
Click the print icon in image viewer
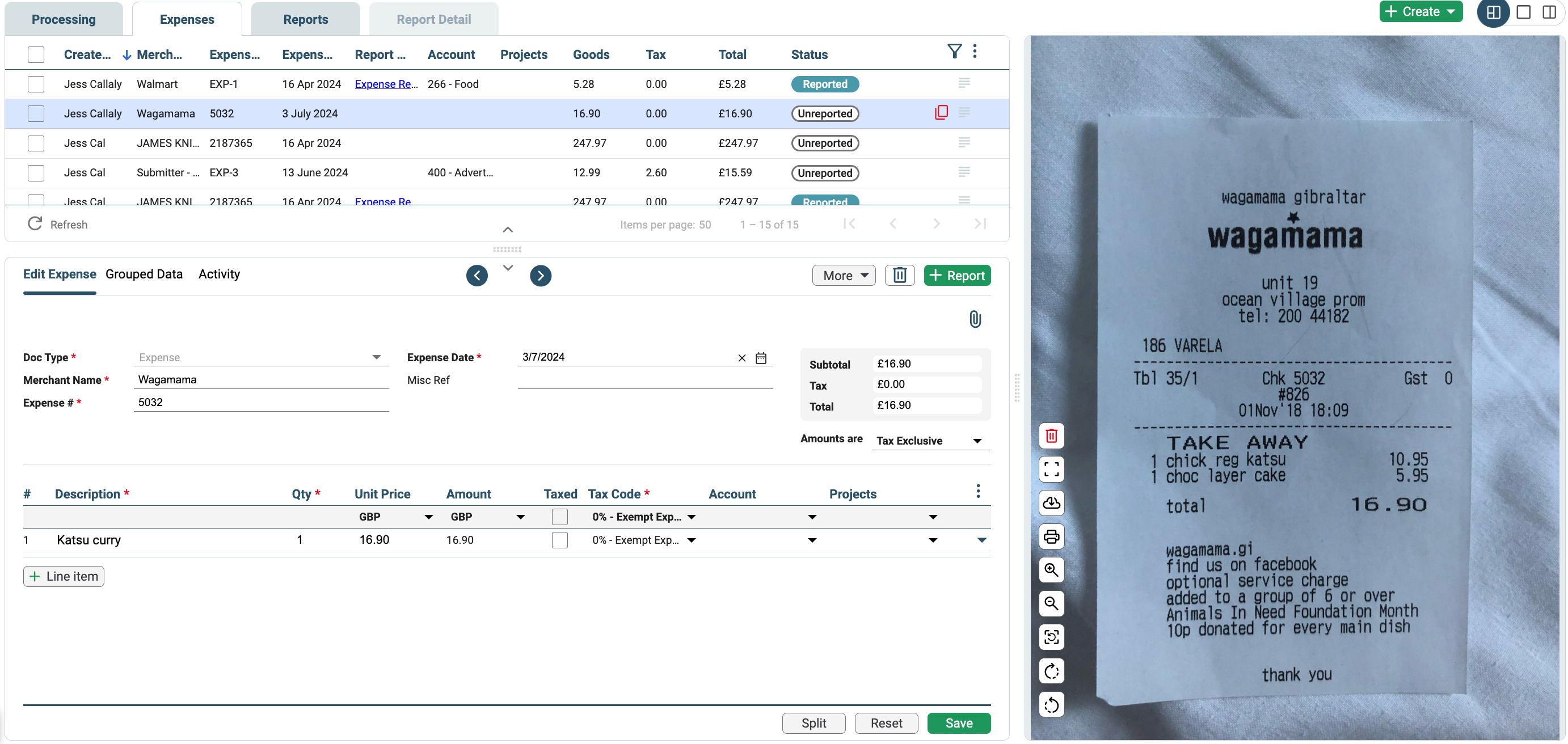[x=1051, y=536]
